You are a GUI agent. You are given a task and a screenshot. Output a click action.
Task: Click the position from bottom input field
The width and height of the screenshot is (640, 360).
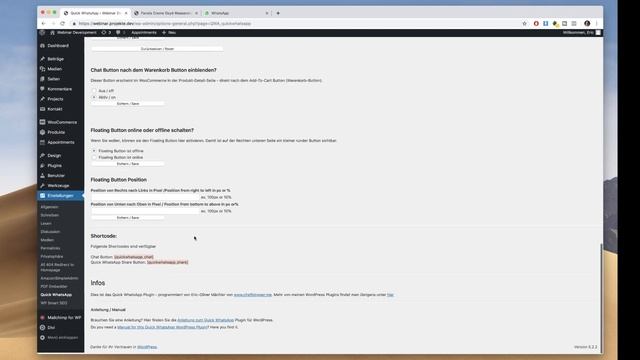145,211
